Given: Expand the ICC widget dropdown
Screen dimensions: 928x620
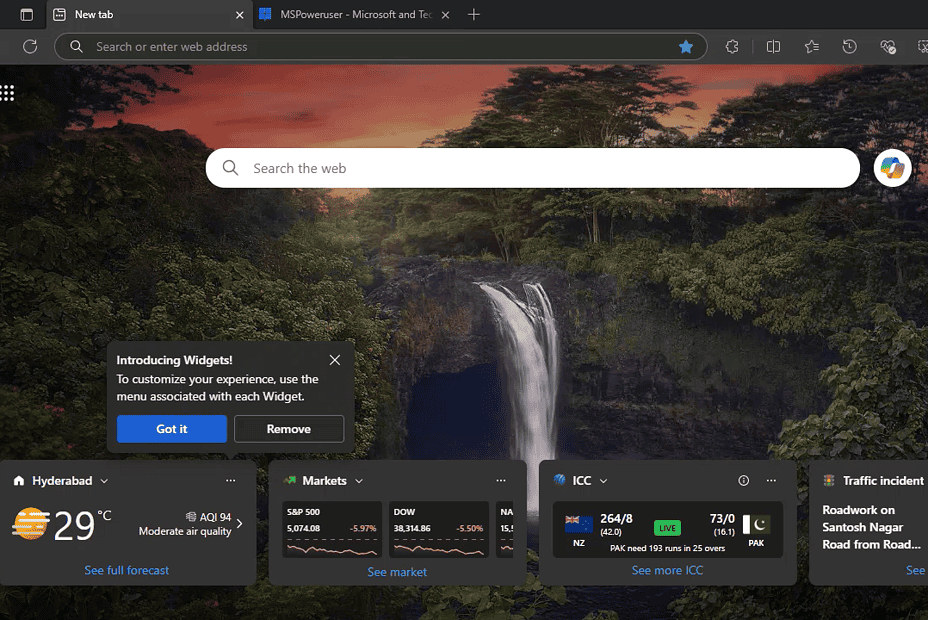Looking at the screenshot, I should [x=602, y=480].
